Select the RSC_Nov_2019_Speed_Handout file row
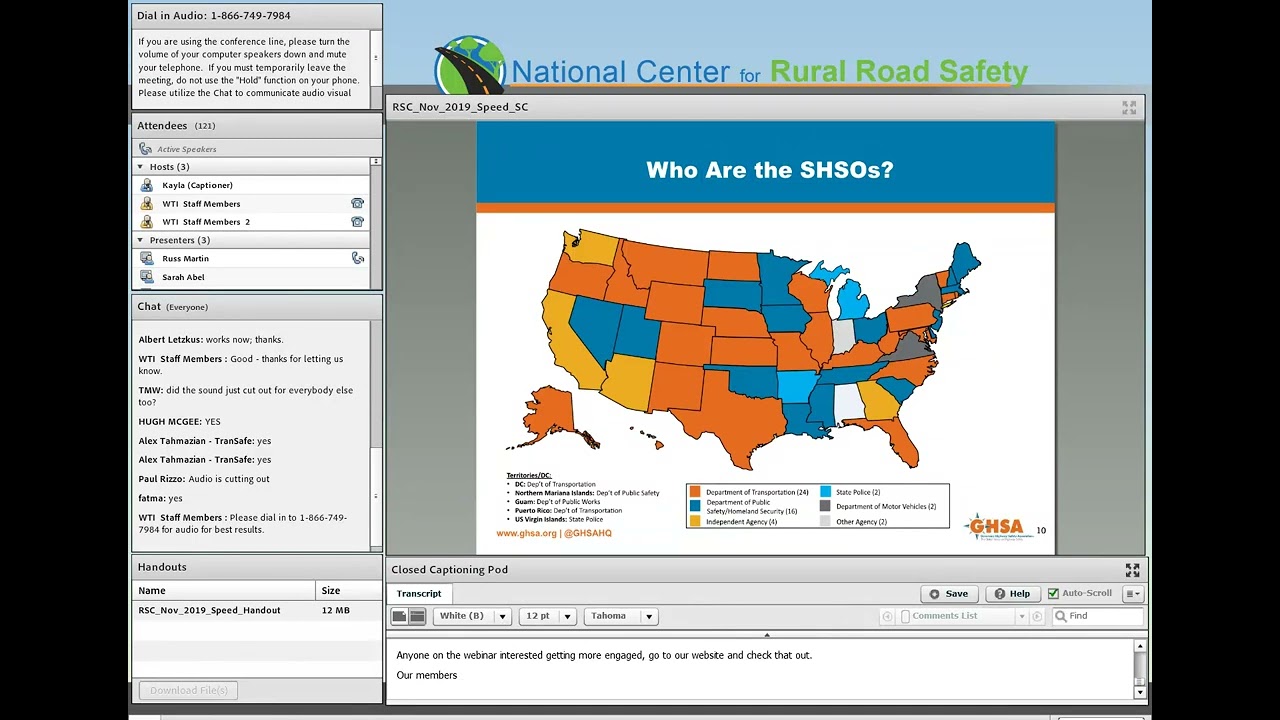 [x=256, y=610]
